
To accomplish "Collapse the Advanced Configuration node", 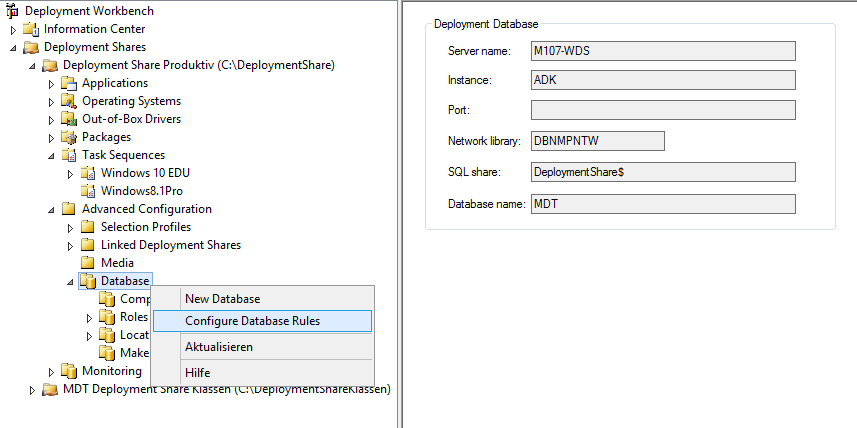I will click(52, 209).
